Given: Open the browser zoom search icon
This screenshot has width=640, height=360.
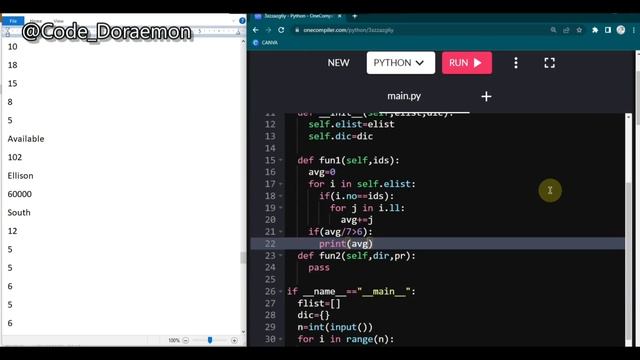Looking at the screenshot, I should [x=553, y=30].
